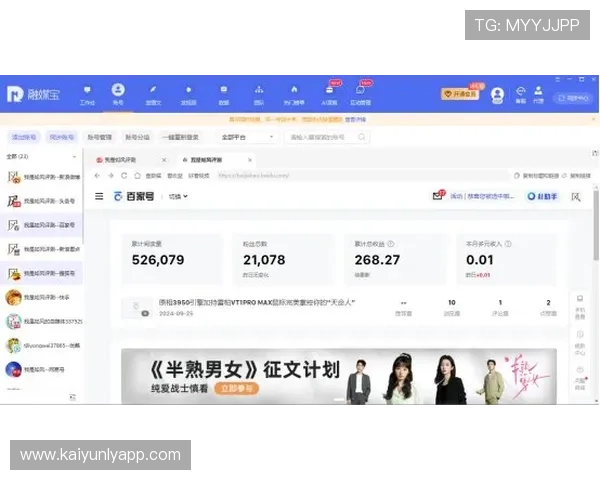Click the 百家号 logo
Viewport: 600px width, 480px height.
pos(134,196)
